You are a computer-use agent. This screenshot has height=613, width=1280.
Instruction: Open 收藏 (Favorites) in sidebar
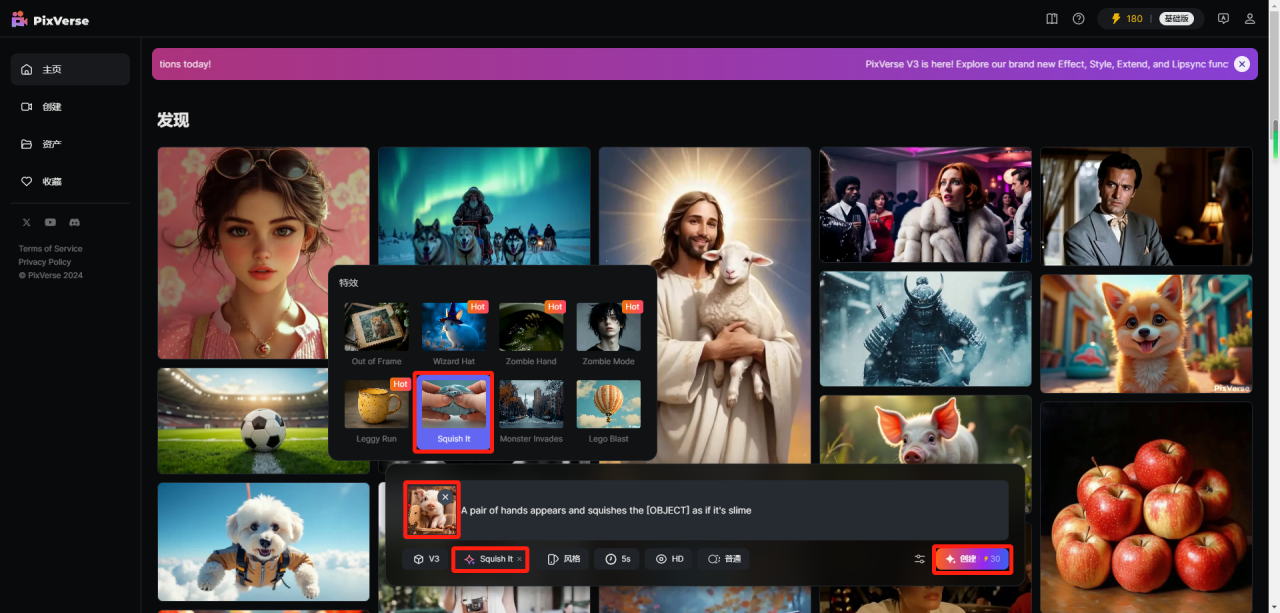(52, 181)
